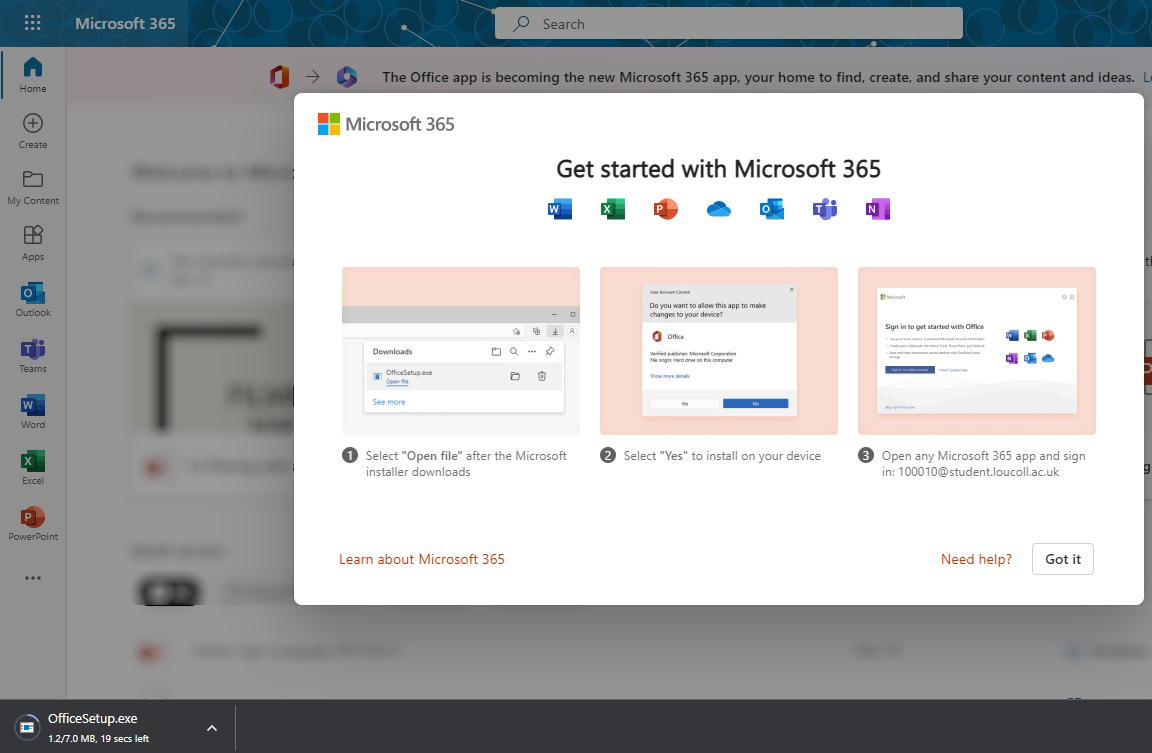This screenshot has height=753, width=1152.
Task: Launch Excel from the sidebar
Action: pos(33,467)
